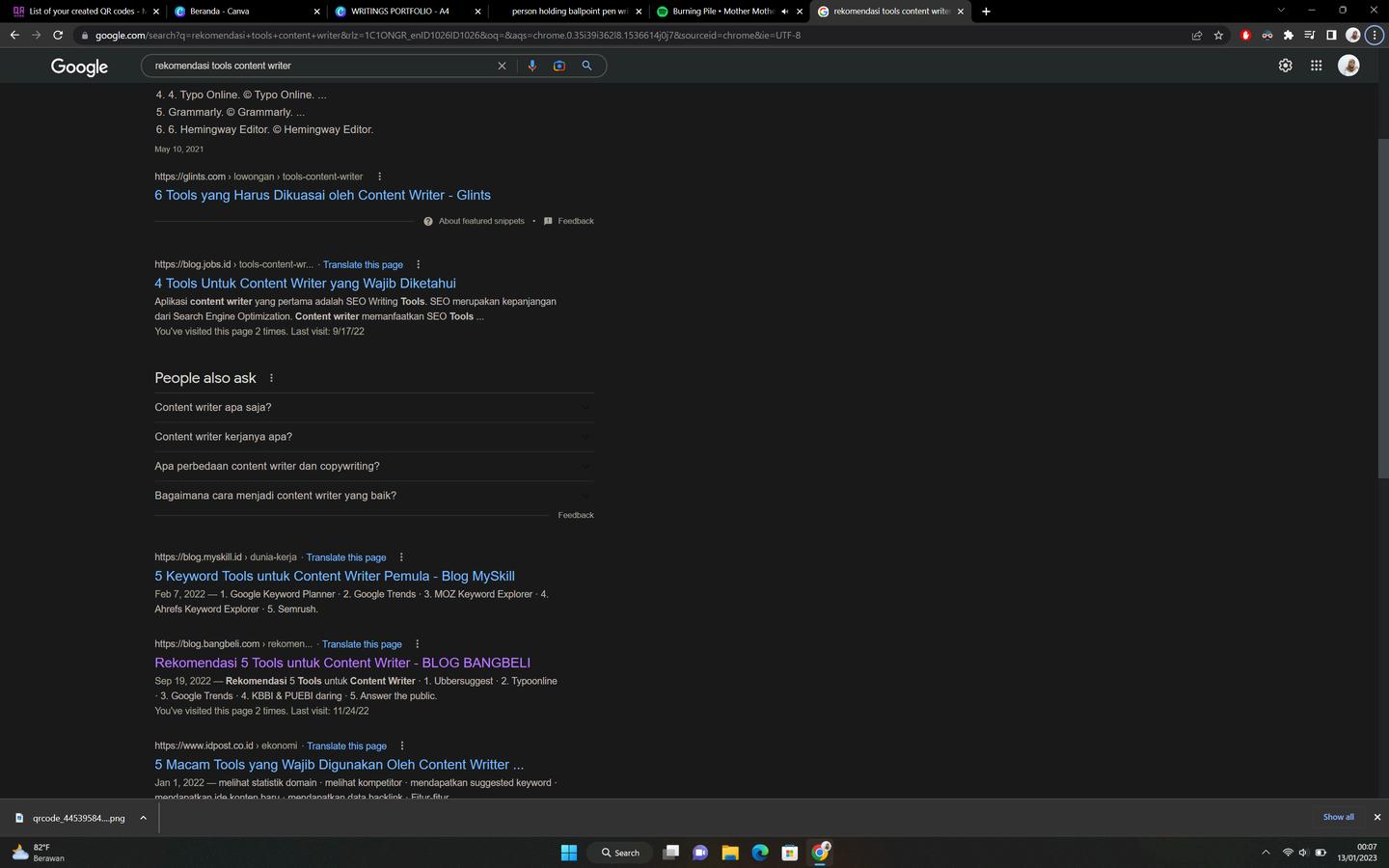1389x868 pixels.
Task: Open options arrow for qrcode download
Action: tap(143, 818)
